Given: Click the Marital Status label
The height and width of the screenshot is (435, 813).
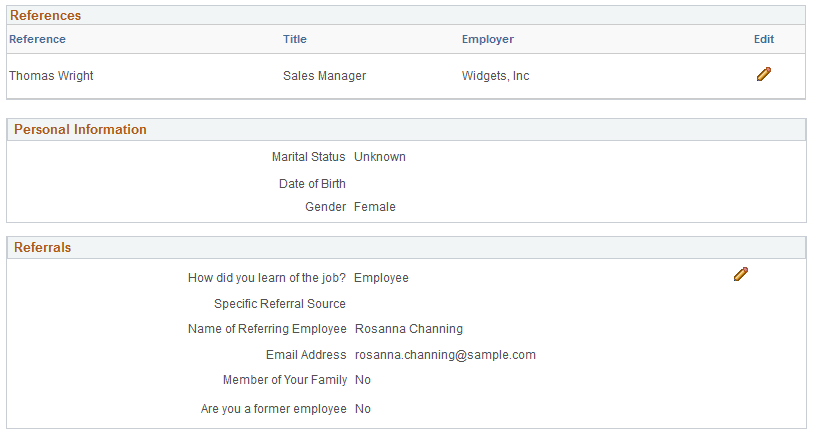Looking at the screenshot, I should (309, 157).
